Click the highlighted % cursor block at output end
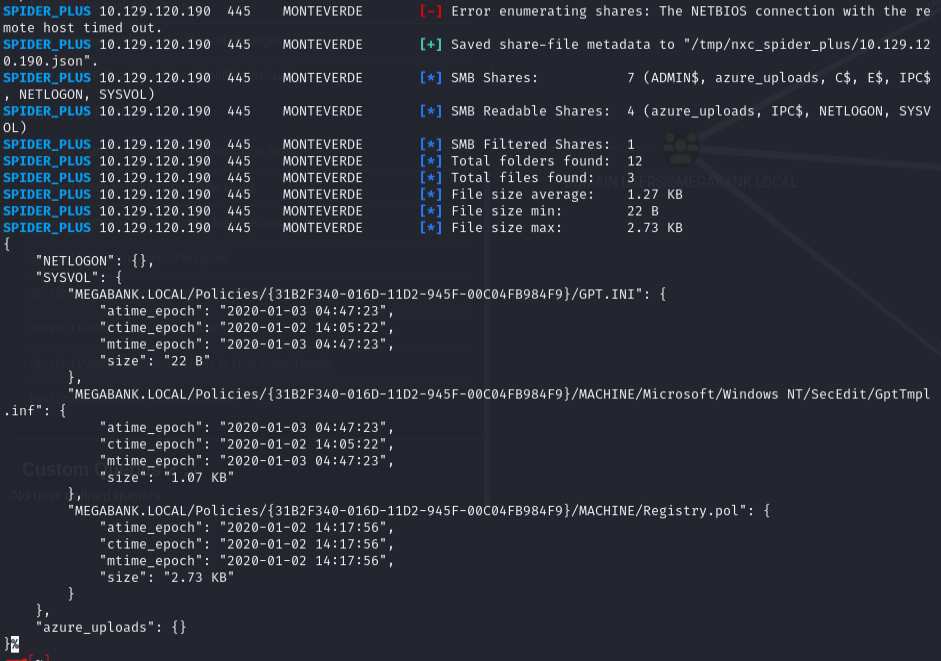This screenshot has height=661, width=941. coord(14,643)
